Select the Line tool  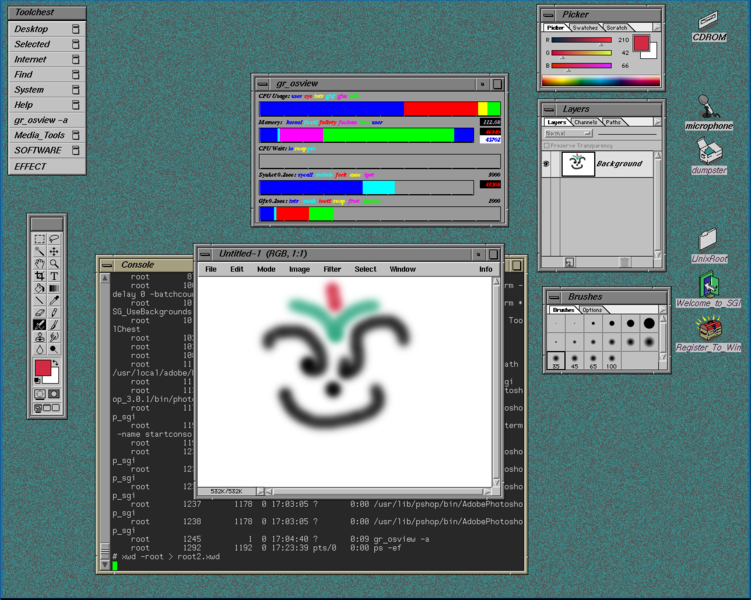pyautogui.click(x=40, y=300)
